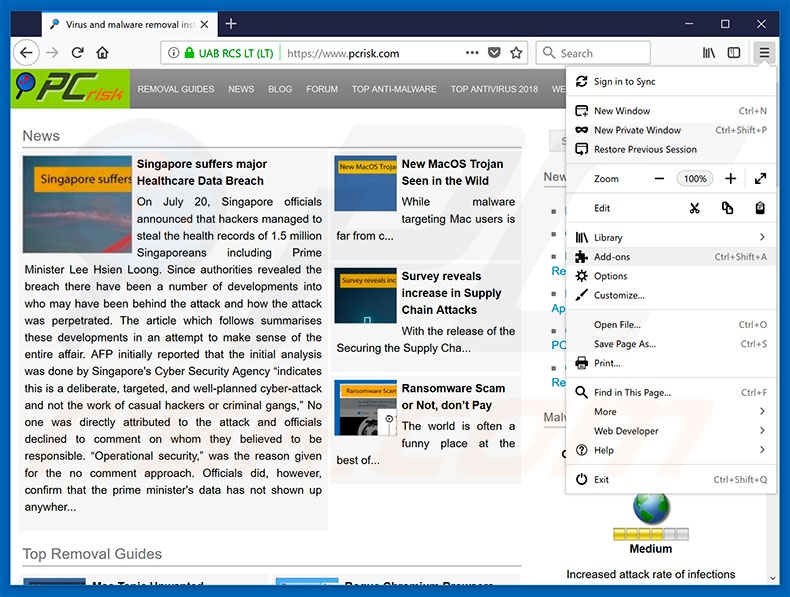The width and height of the screenshot is (790, 597).
Task: Open the Library toolbar icon
Action: pyautogui.click(x=709, y=53)
